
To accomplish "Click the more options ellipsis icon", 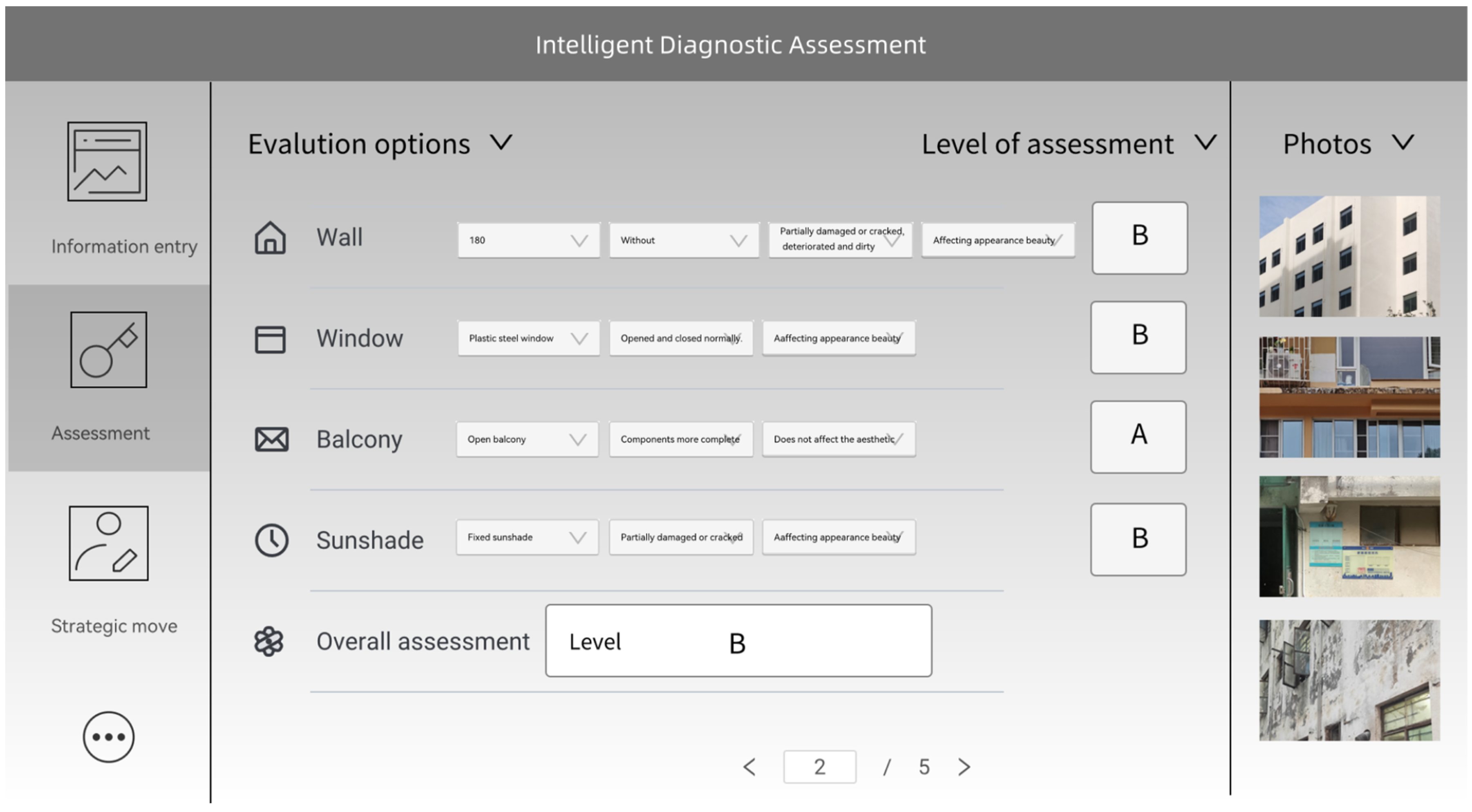I will point(109,736).
